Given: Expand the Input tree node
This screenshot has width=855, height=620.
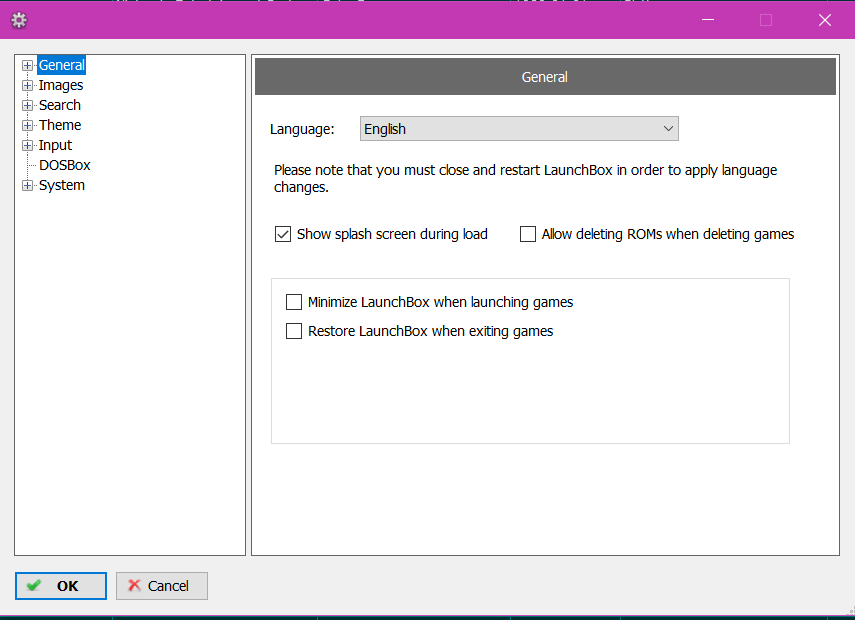Looking at the screenshot, I should point(27,146).
